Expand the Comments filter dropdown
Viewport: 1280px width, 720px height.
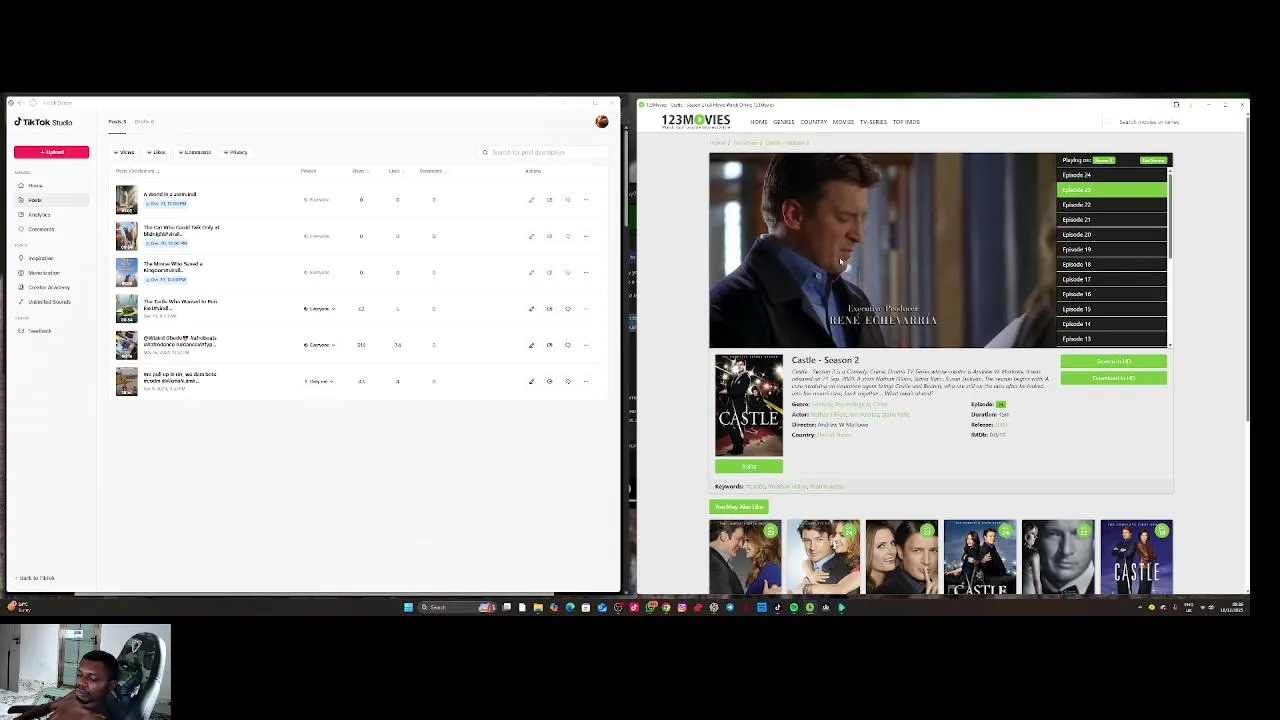coord(195,152)
